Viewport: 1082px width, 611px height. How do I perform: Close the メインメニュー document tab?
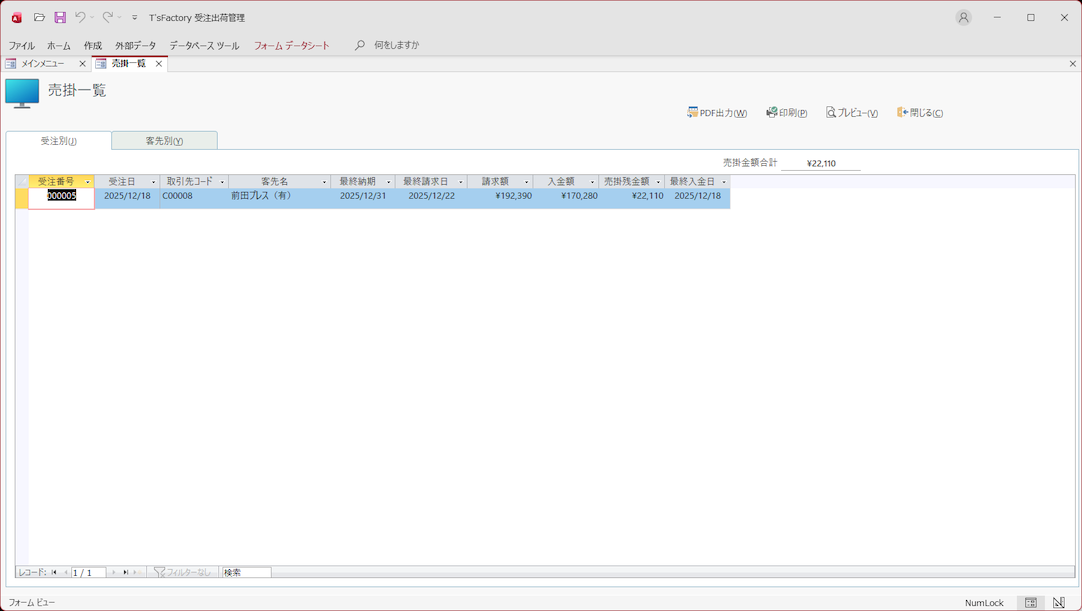point(82,64)
